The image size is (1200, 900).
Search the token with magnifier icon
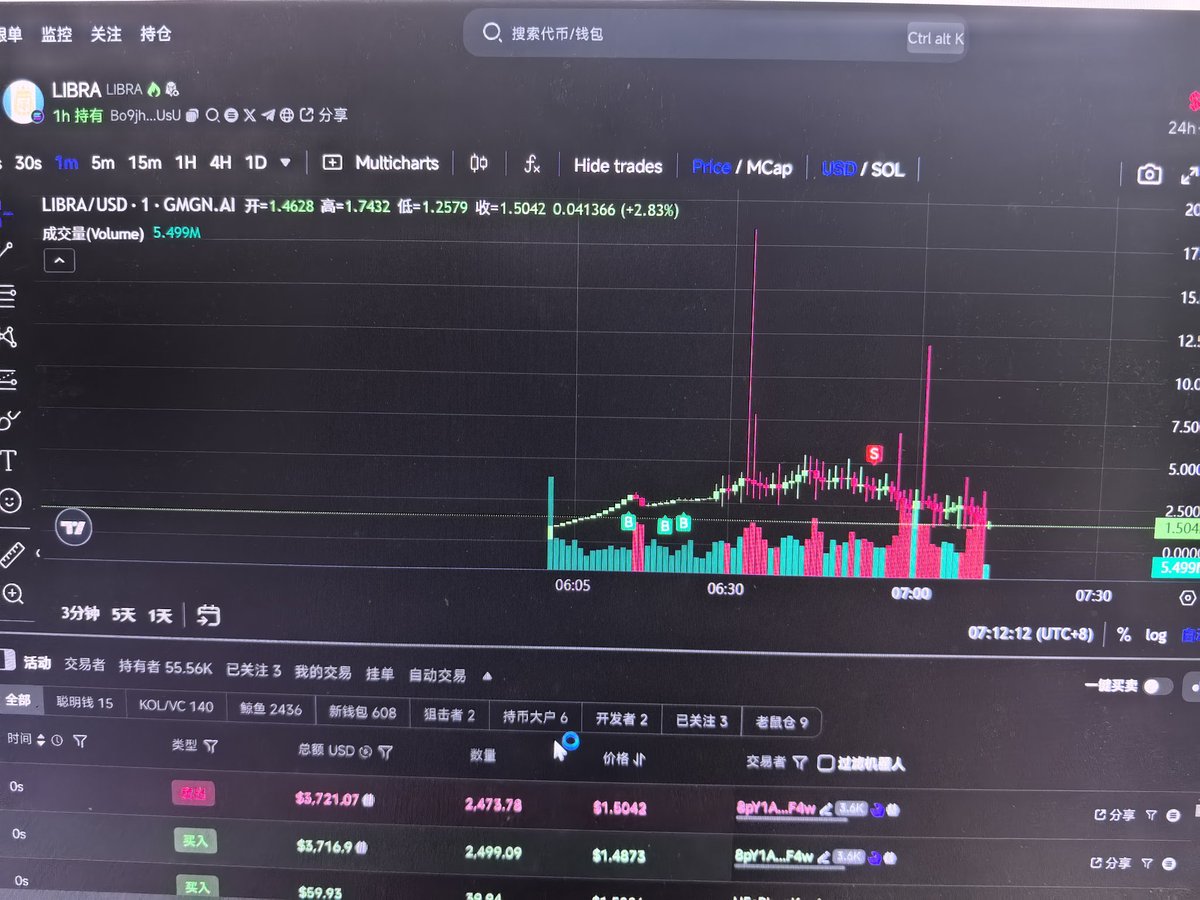click(x=212, y=115)
